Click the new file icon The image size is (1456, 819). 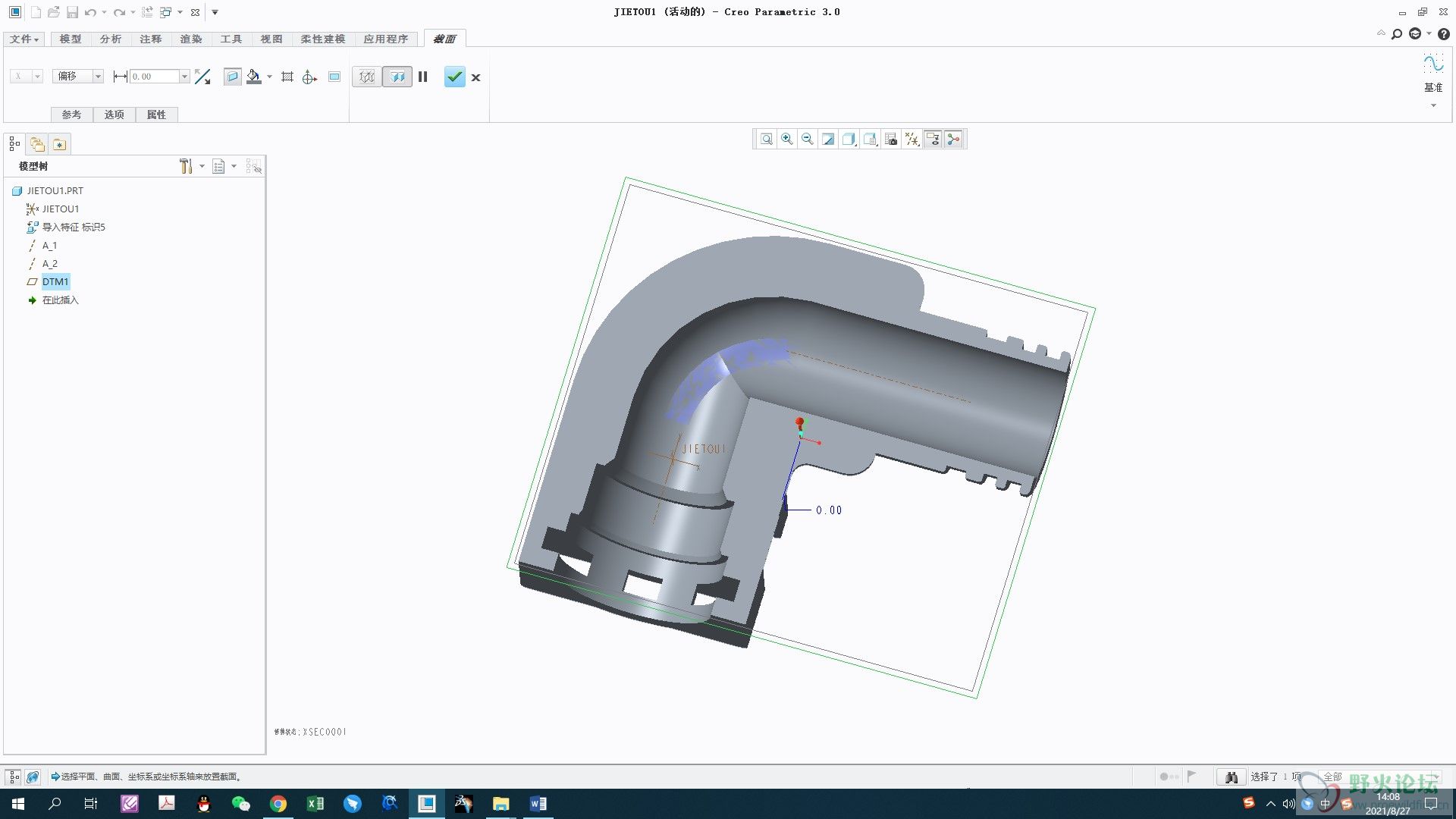pyautogui.click(x=35, y=12)
